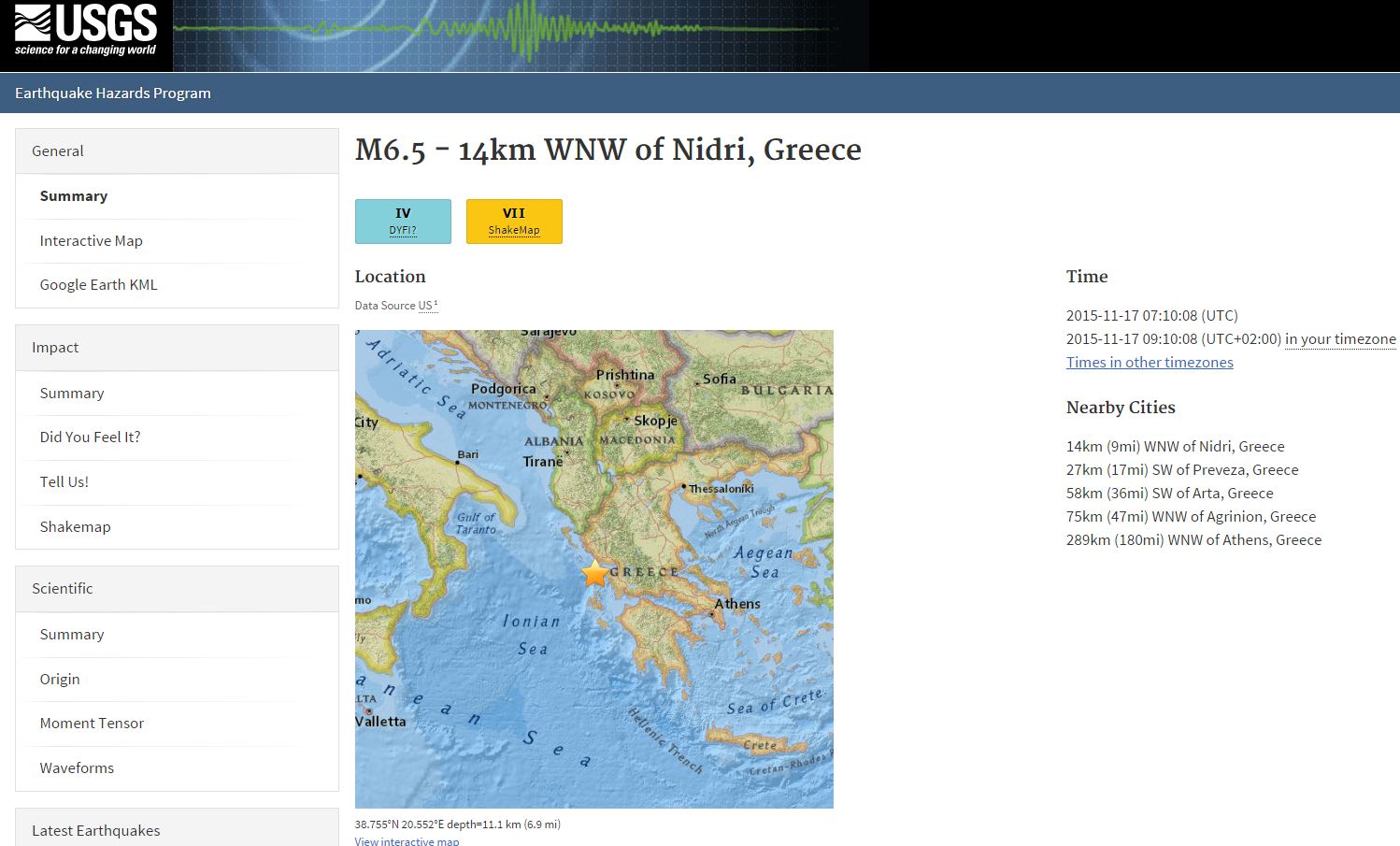
Task: Open the Did You Feel It? page
Action: (90, 437)
